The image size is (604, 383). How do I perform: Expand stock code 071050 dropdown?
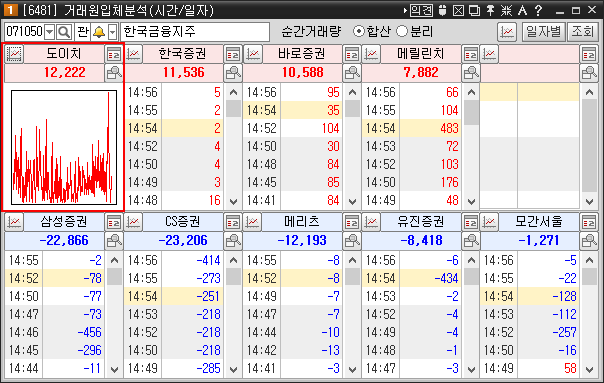pyautogui.click(x=50, y=32)
